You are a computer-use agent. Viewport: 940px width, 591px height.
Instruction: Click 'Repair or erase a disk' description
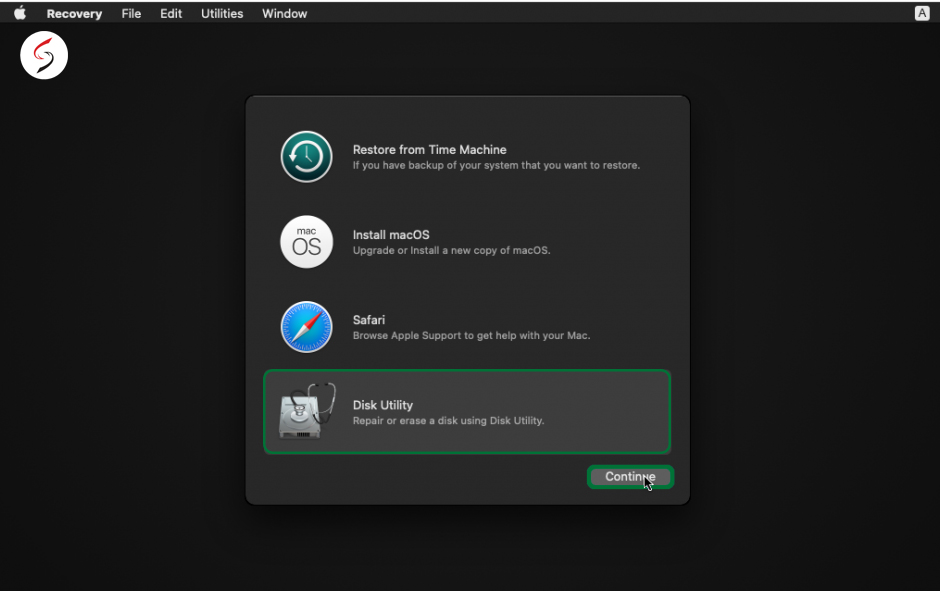tap(448, 421)
